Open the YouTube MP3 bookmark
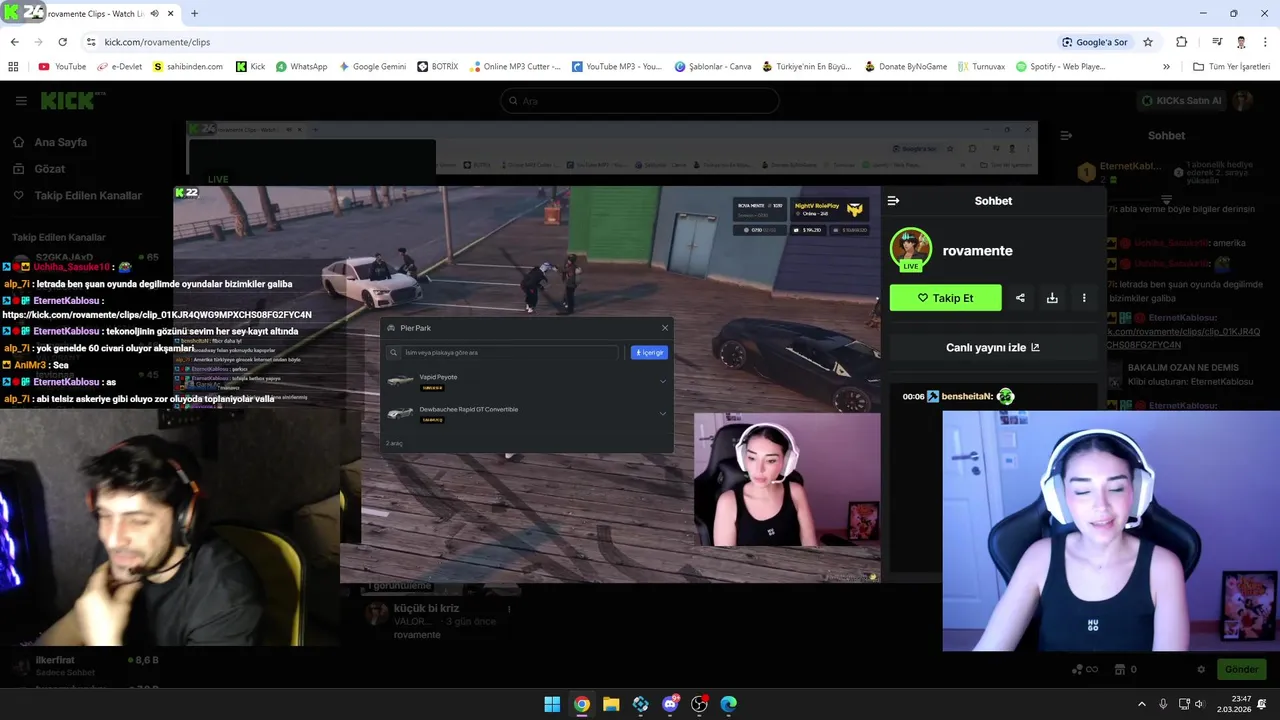 (617, 67)
